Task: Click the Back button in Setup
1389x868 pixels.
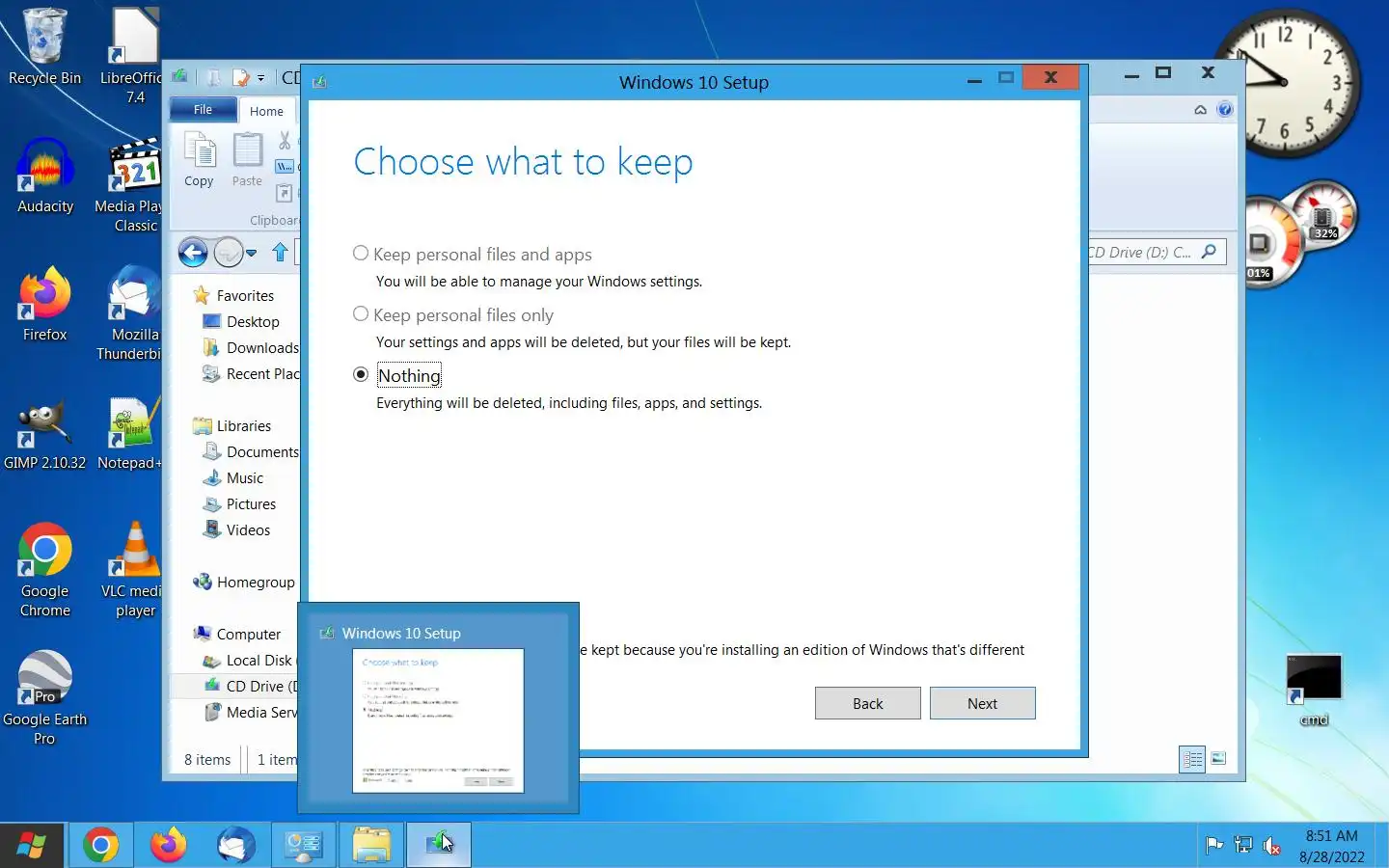Action: pos(867,703)
